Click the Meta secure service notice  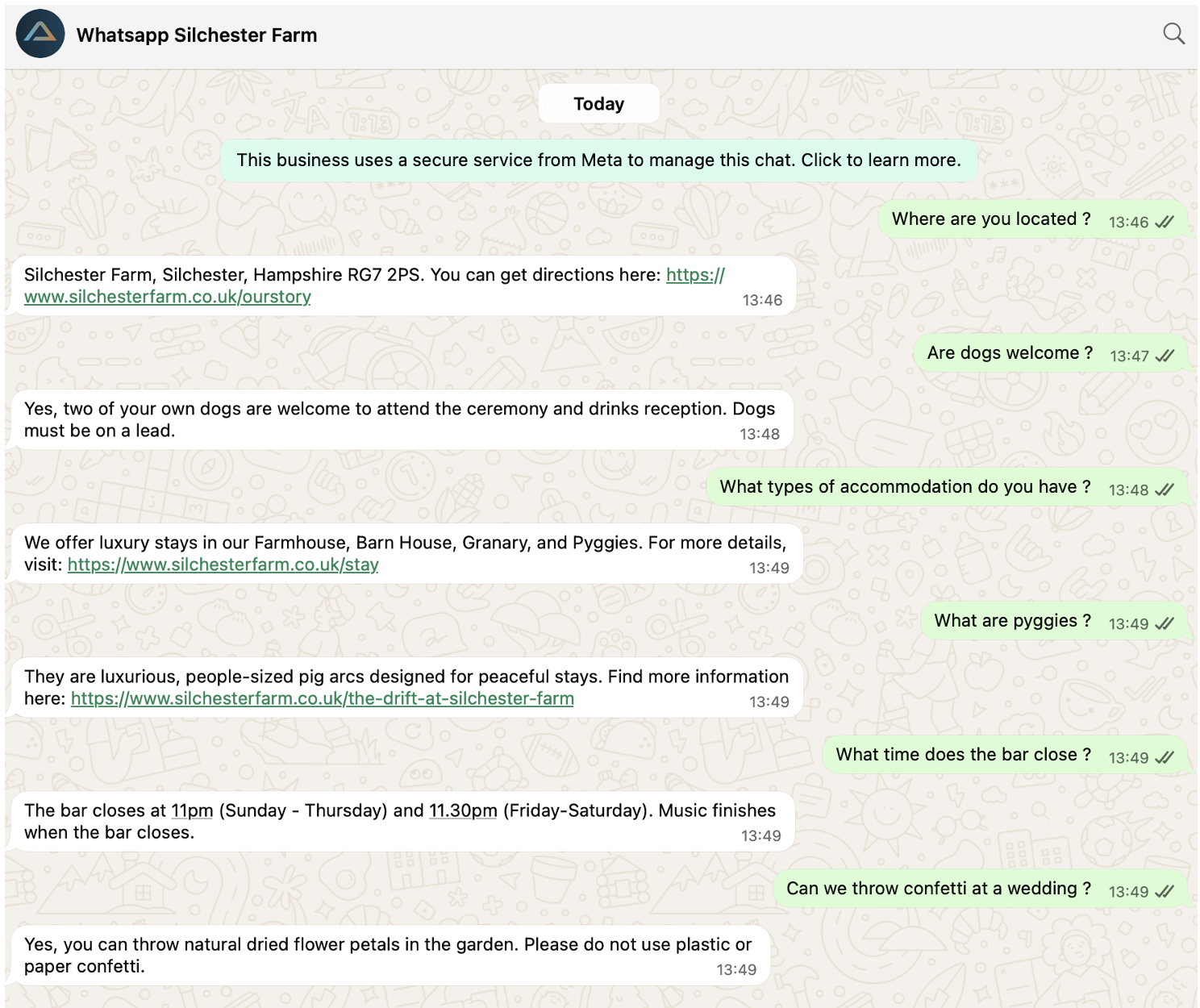[x=598, y=160]
